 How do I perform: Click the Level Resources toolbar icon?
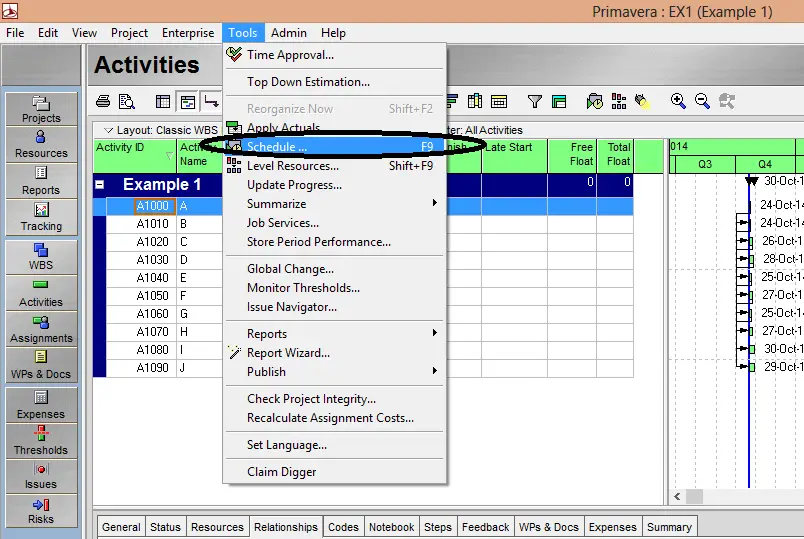[x=619, y=101]
